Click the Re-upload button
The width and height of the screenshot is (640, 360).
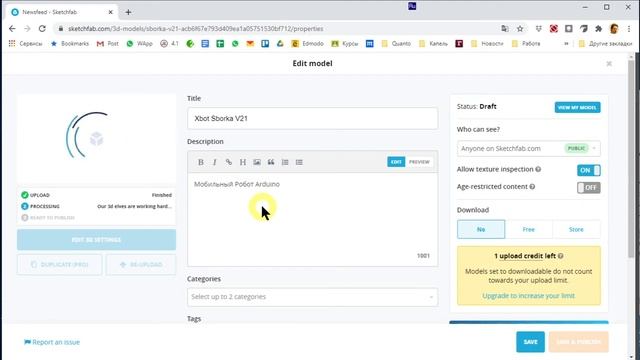pos(141,264)
